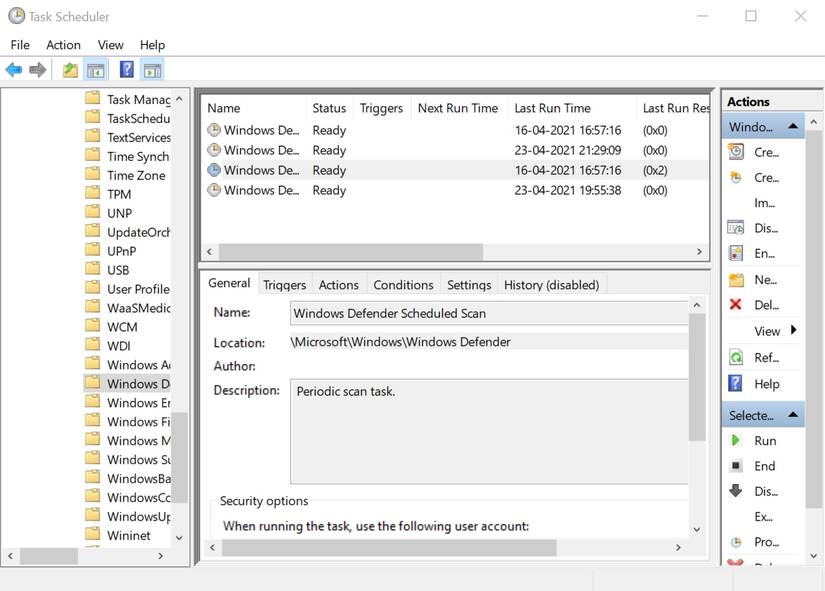This screenshot has height=591, width=825.
Task: Toggle the show/hide action pane icon
Action: (153, 69)
